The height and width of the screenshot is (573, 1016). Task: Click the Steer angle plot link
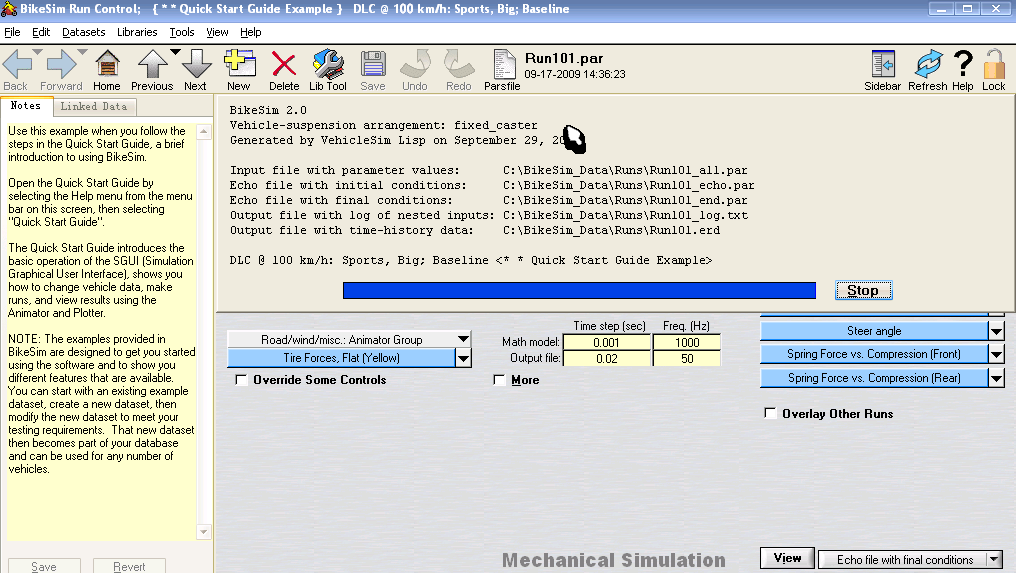click(x=874, y=331)
